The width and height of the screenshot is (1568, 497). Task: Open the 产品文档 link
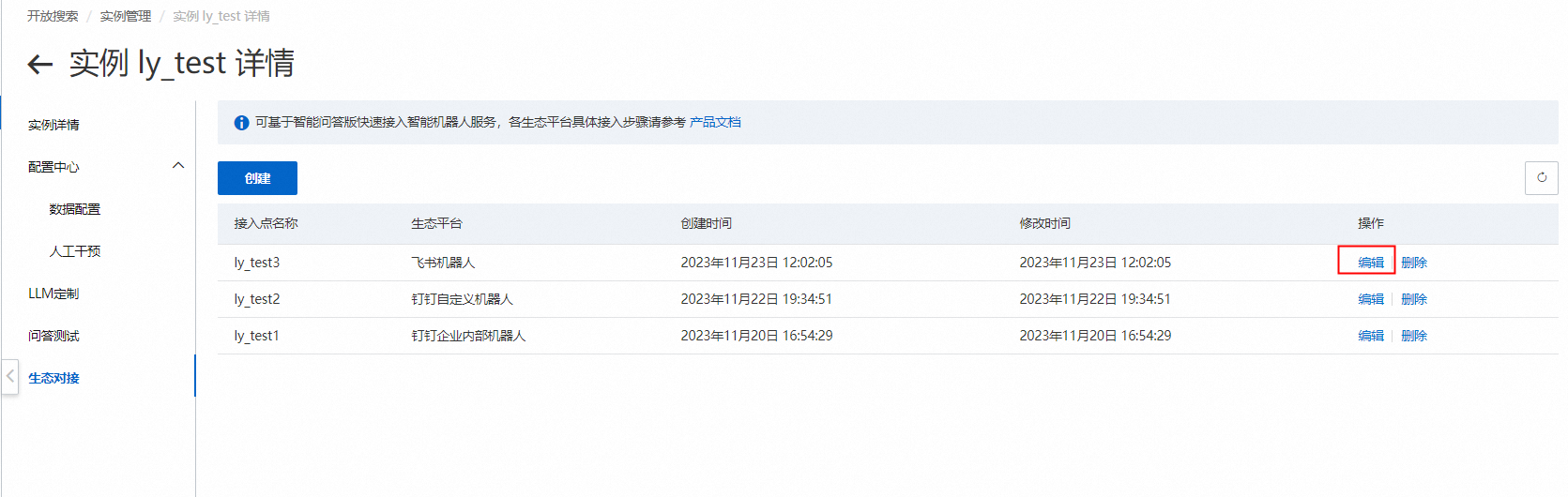point(715,122)
